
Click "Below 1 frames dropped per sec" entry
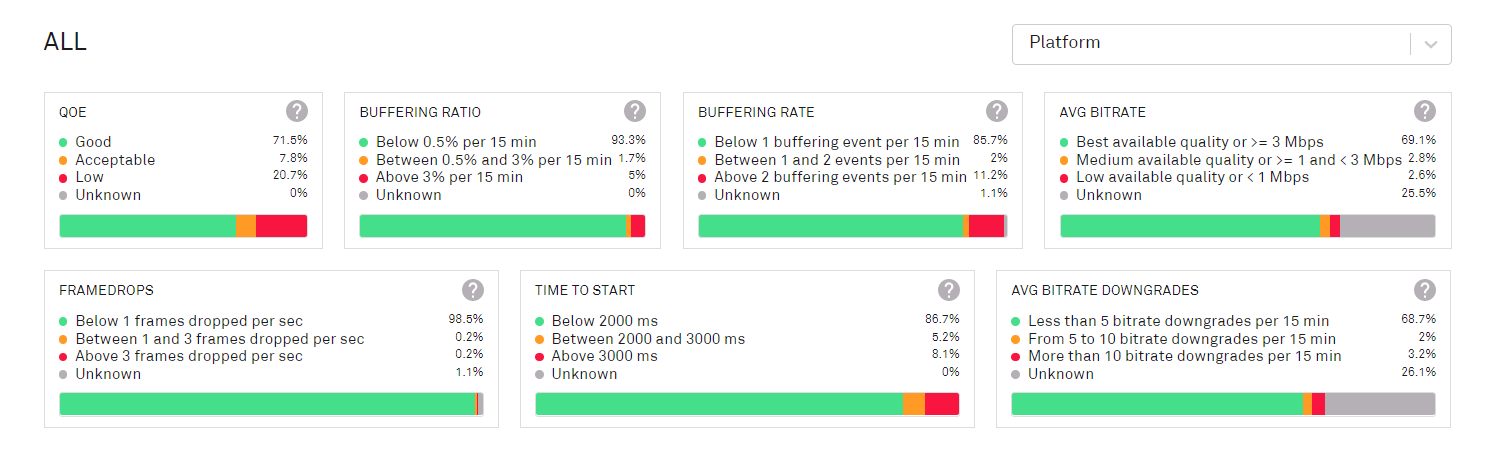[x=189, y=321]
